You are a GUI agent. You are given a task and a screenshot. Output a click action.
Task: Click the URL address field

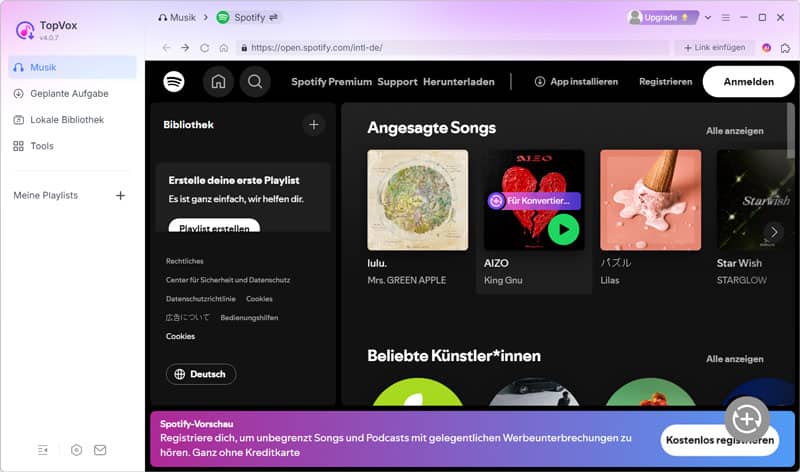point(450,47)
